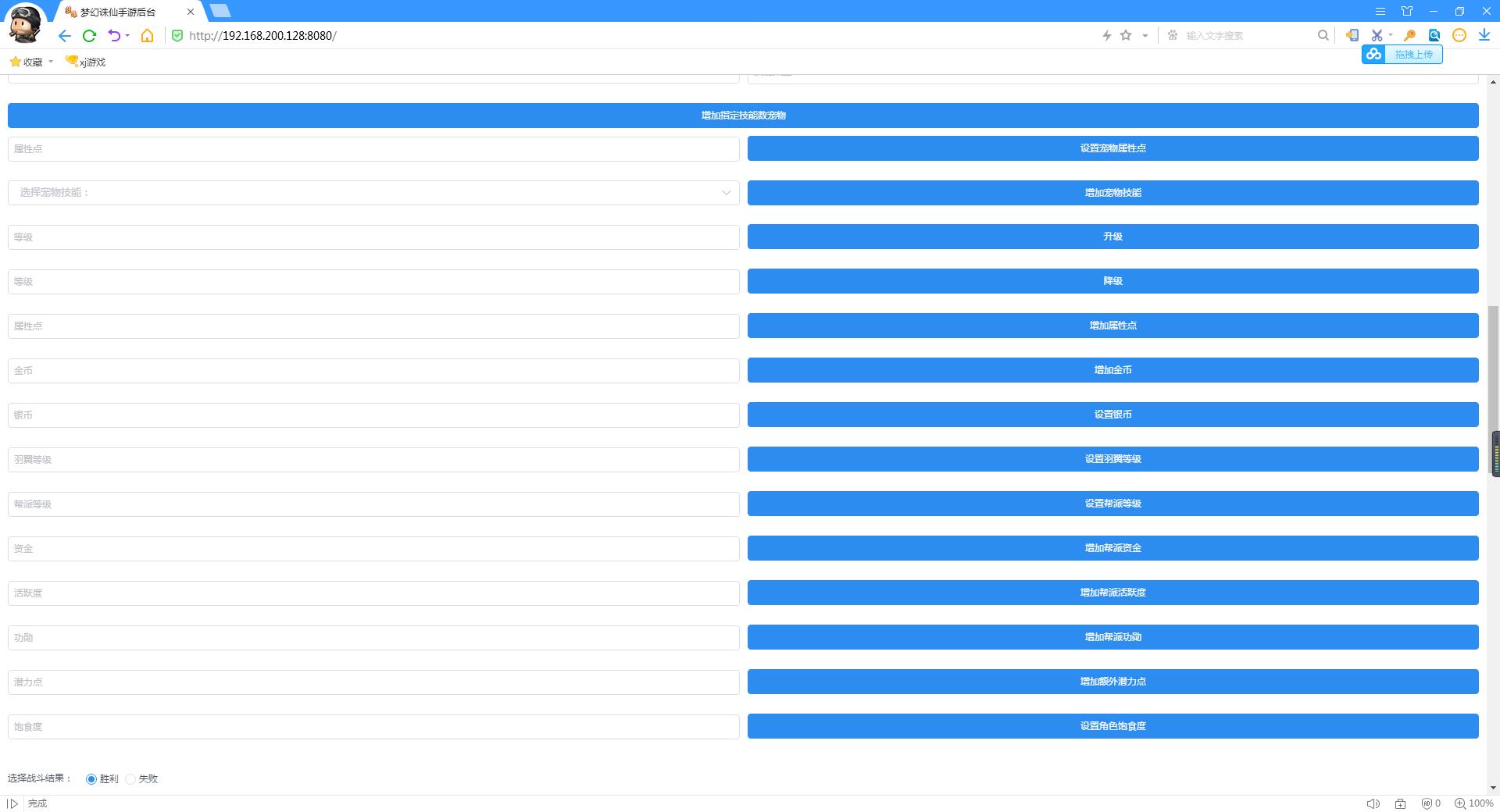Switch to the 梦幻诛仙手游后台 tab
This screenshot has width=1500, height=812.
pyautogui.click(x=117, y=12)
